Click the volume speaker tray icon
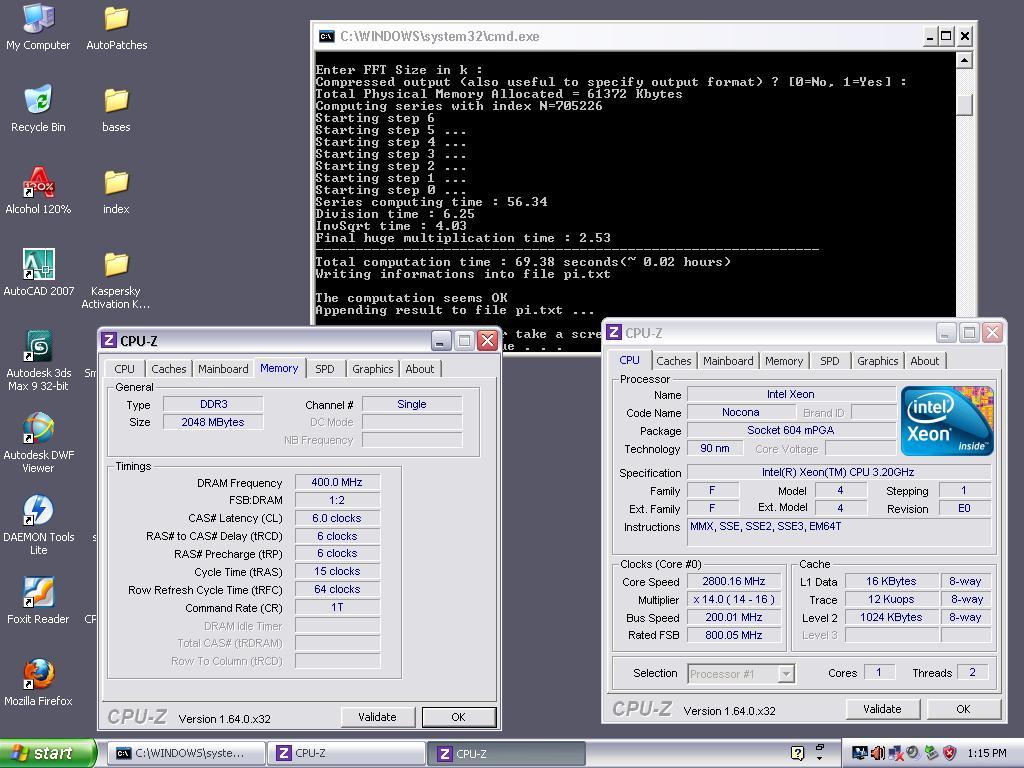The height and width of the screenshot is (768, 1024). point(878,753)
